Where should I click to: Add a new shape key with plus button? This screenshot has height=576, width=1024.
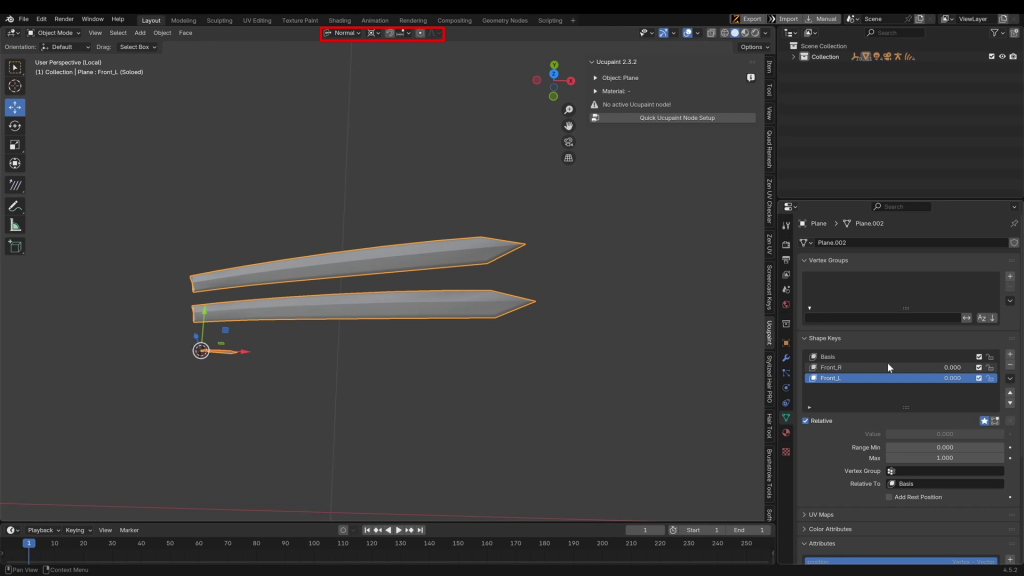click(1010, 354)
